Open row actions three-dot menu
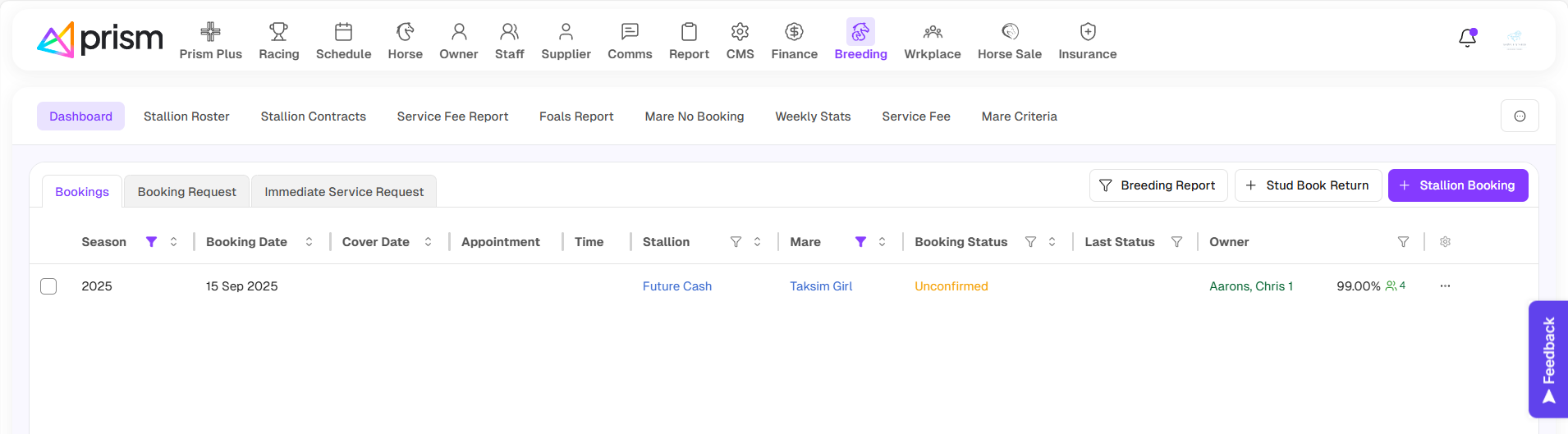The height and width of the screenshot is (434, 1568). click(x=1445, y=286)
